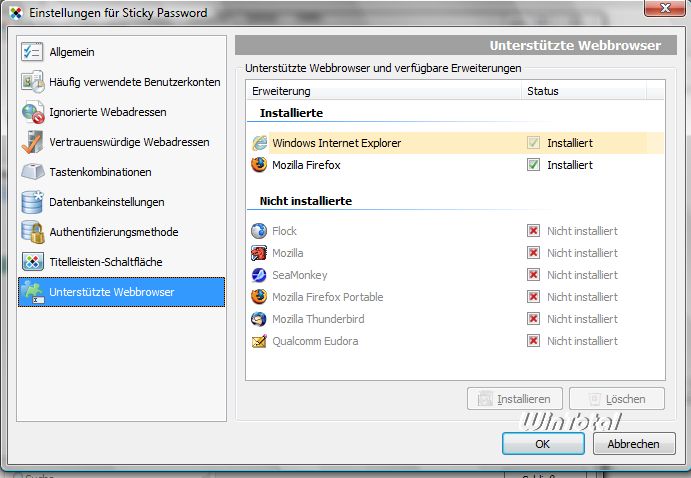691x478 pixels.
Task: Click the Vertrauenswürdige Webadressen checkmark icon
Action: click(x=32, y=142)
